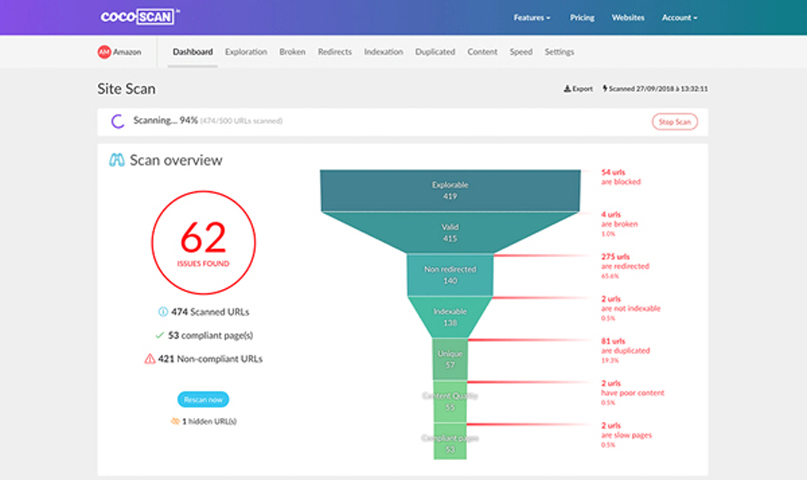Click the scanning progress spinner
The height and width of the screenshot is (480, 807).
click(x=118, y=121)
